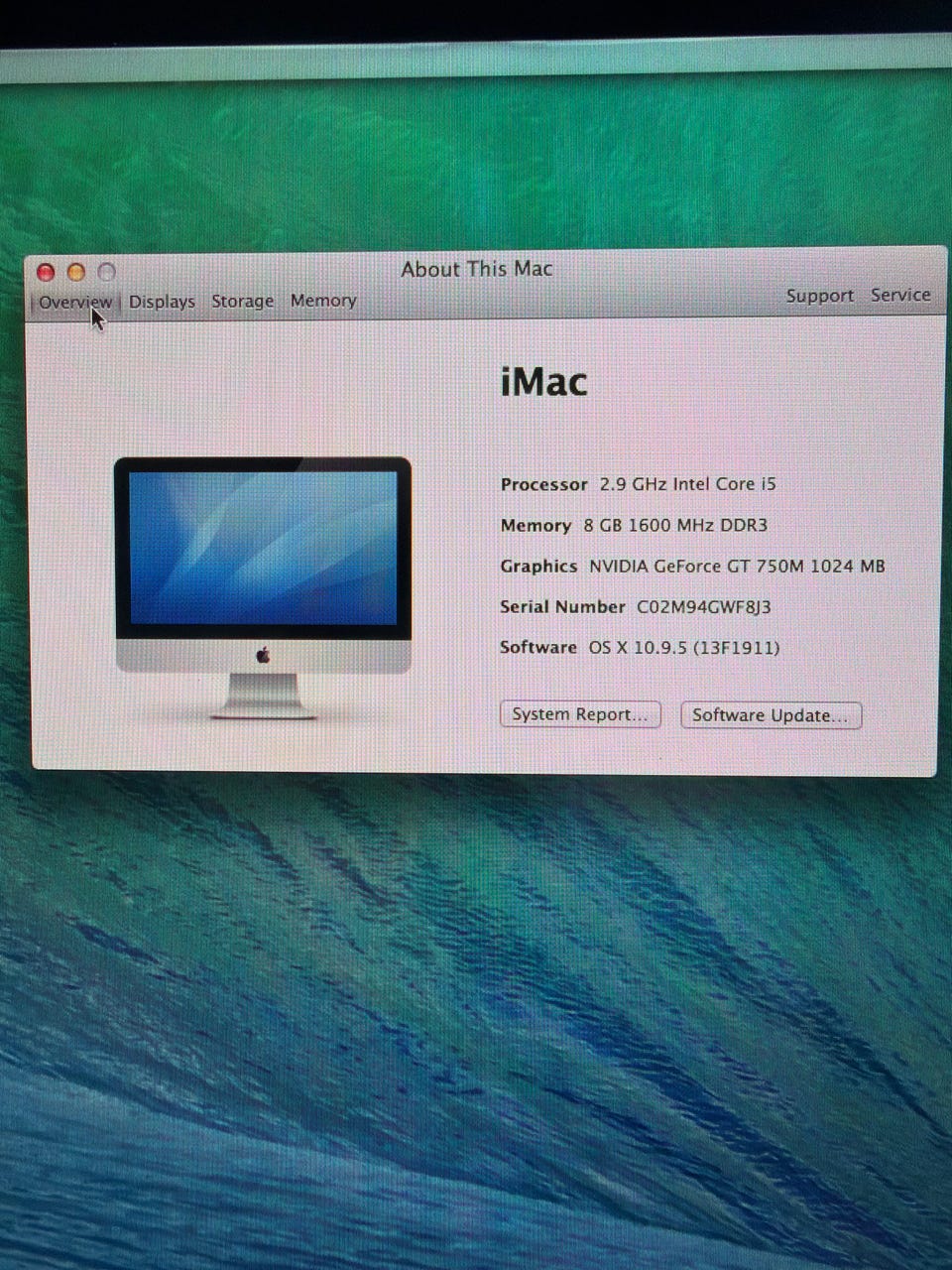
Task: Click the Memory 8 GB 1600 MHz DDR3 line
Action: click(634, 525)
